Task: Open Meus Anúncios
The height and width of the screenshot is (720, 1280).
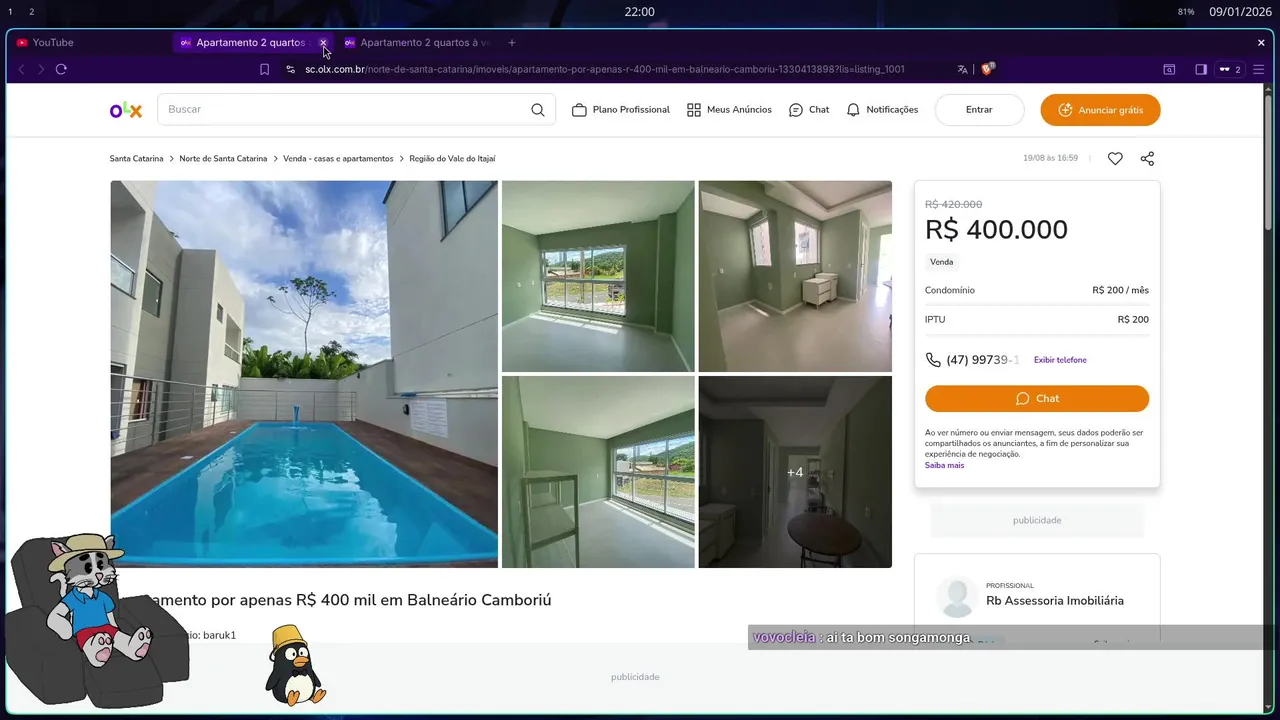Action: click(729, 110)
